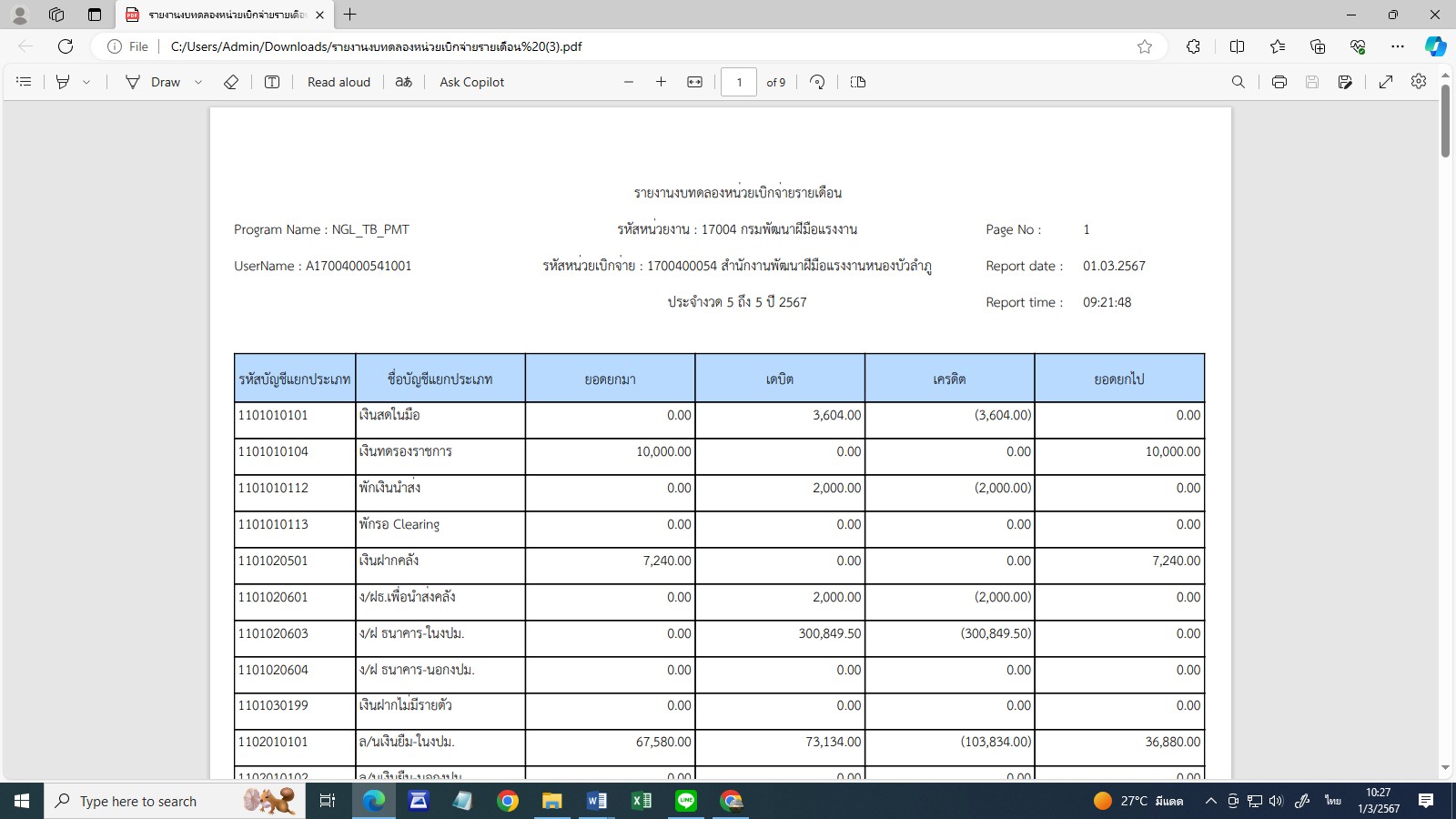Screen dimensions: 1456x819
Task: Start Read aloud
Action: coord(339,82)
